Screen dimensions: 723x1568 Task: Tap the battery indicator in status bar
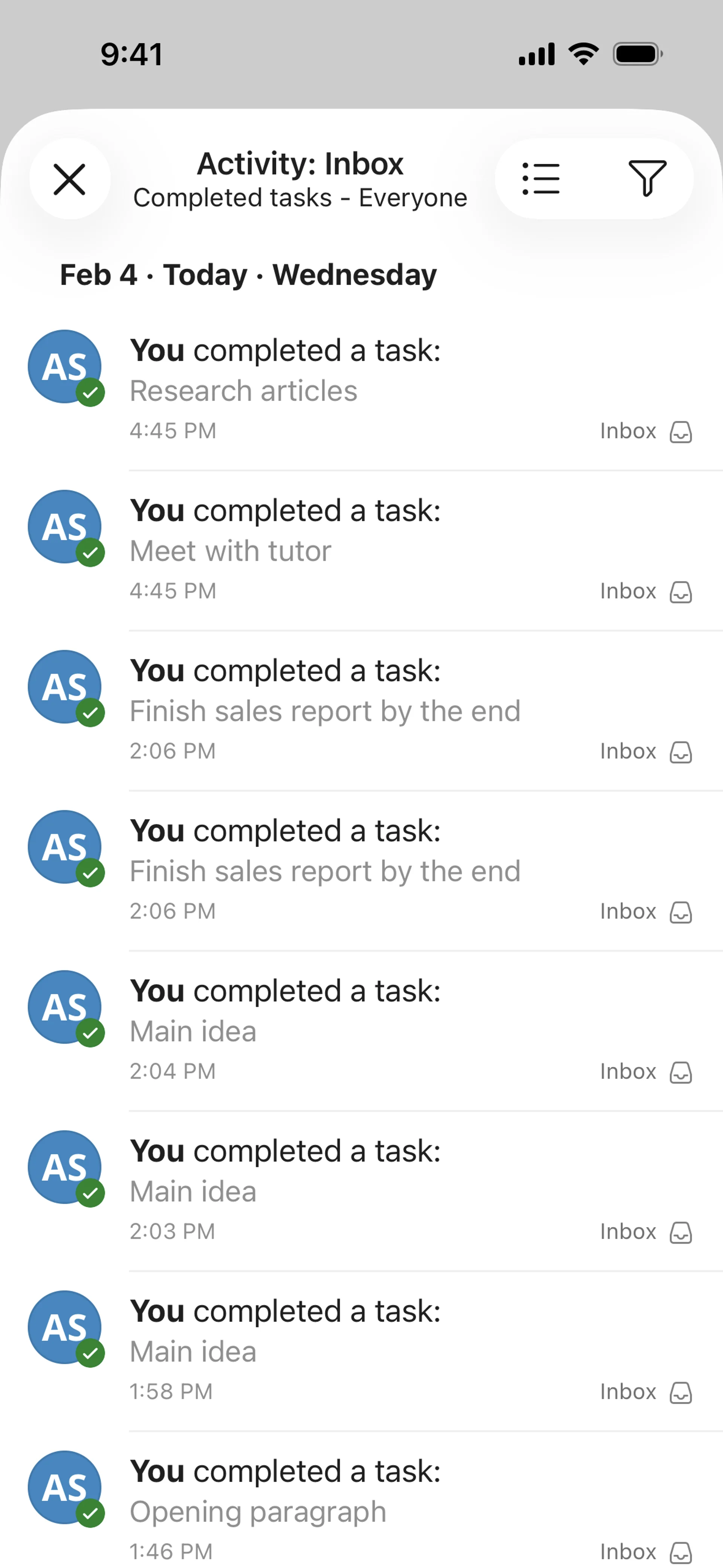pyautogui.click(x=638, y=54)
